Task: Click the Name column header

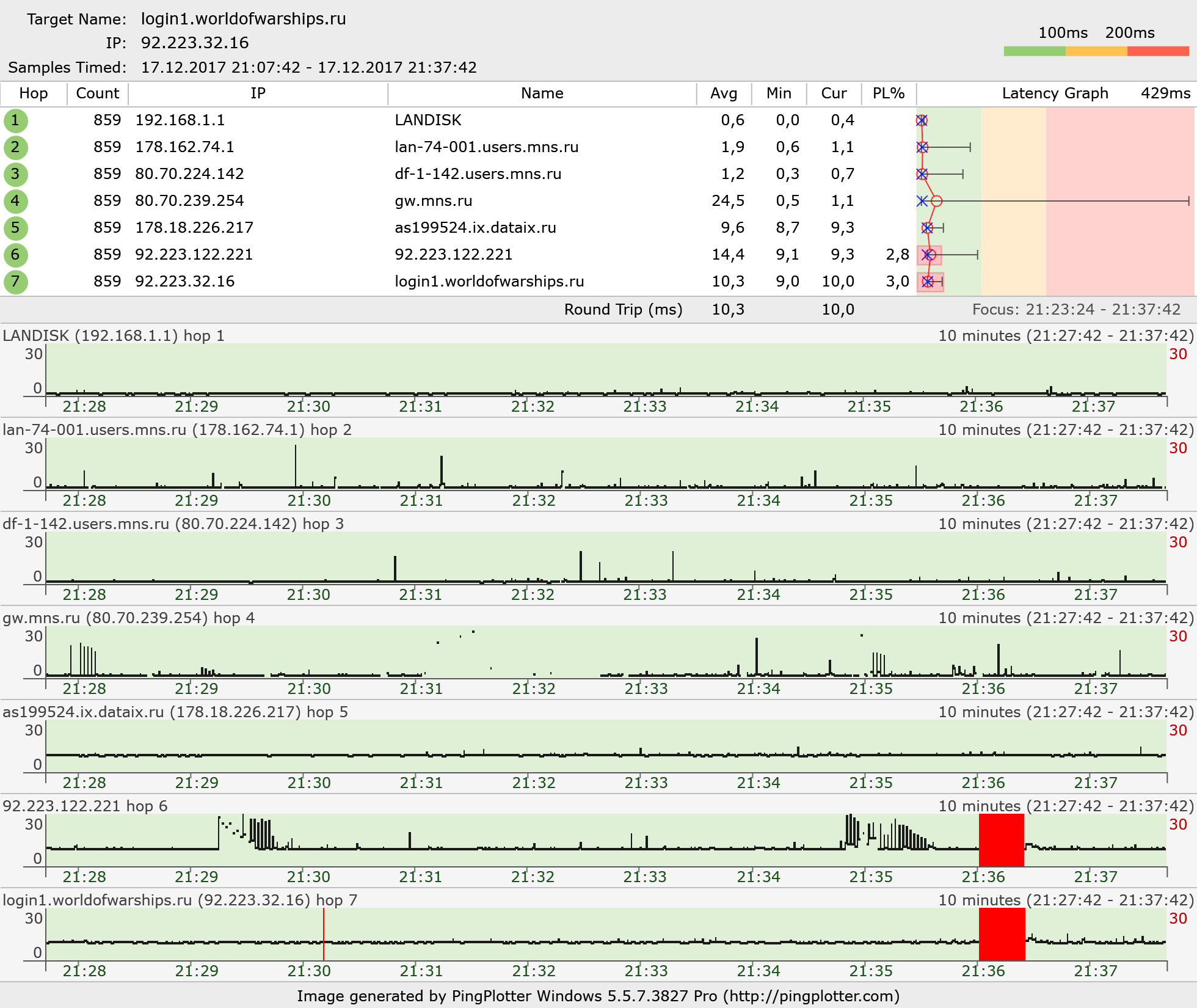Action: [542, 93]
